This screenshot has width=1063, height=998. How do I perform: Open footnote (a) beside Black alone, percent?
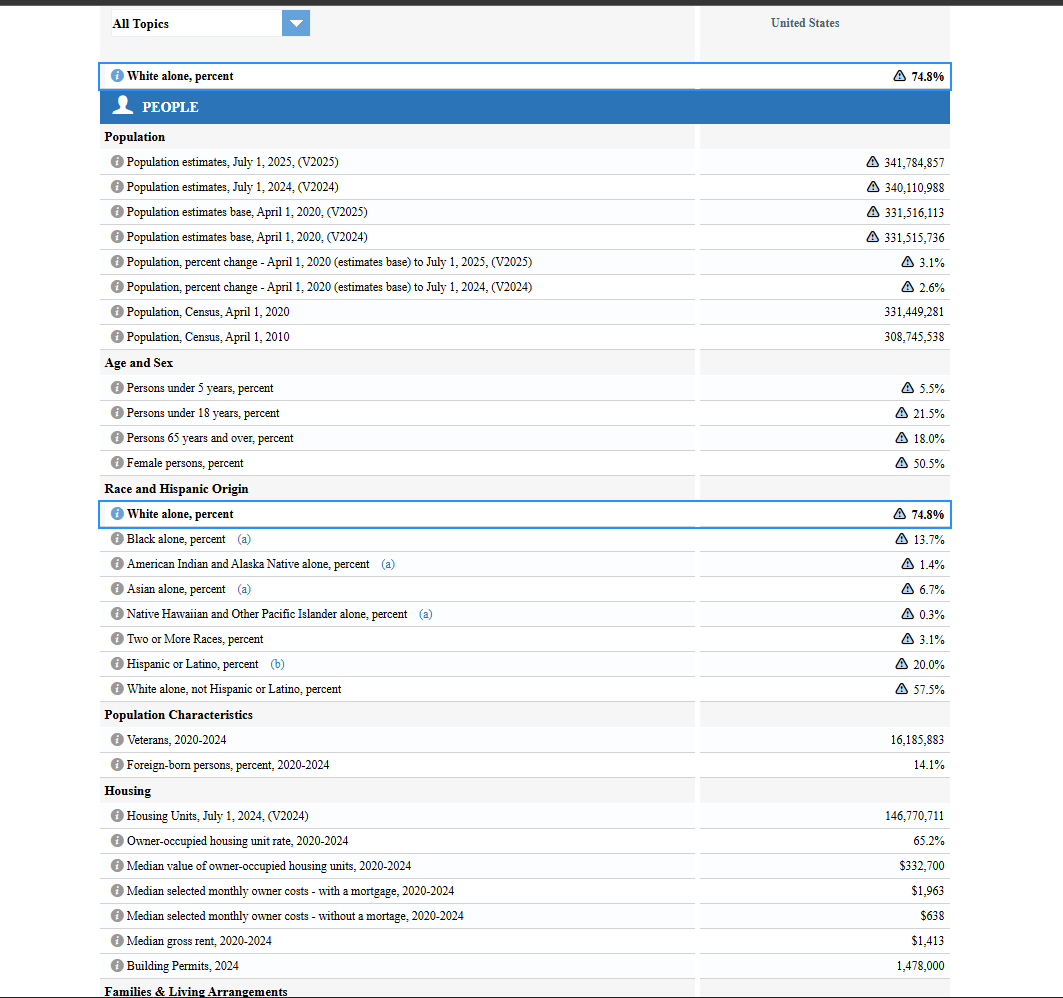coord(244,539)
